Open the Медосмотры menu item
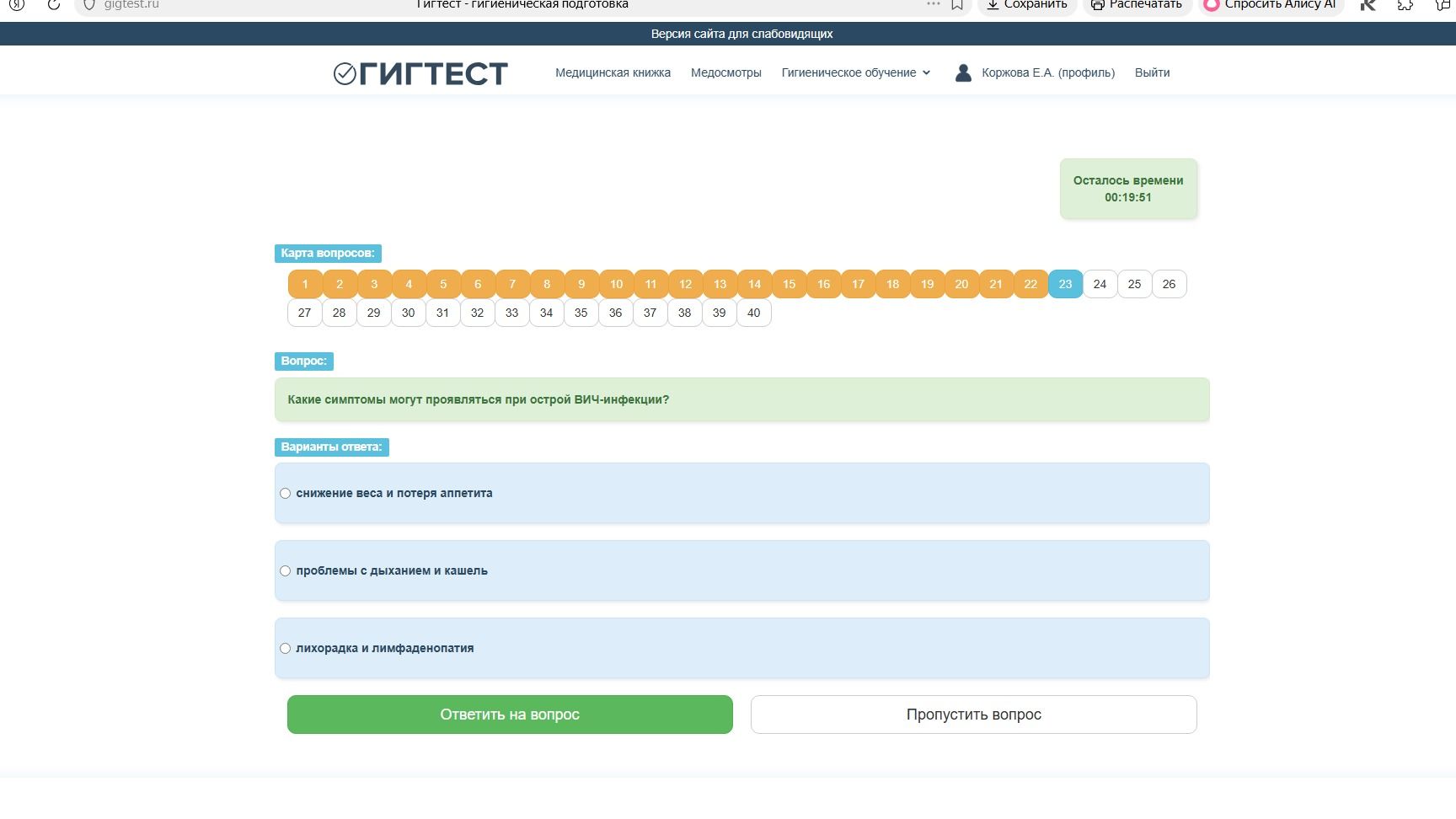 click(725, 72)
